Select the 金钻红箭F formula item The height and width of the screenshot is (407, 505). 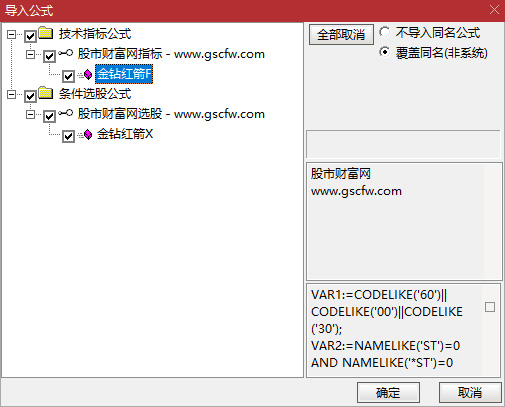pos(124,74)
